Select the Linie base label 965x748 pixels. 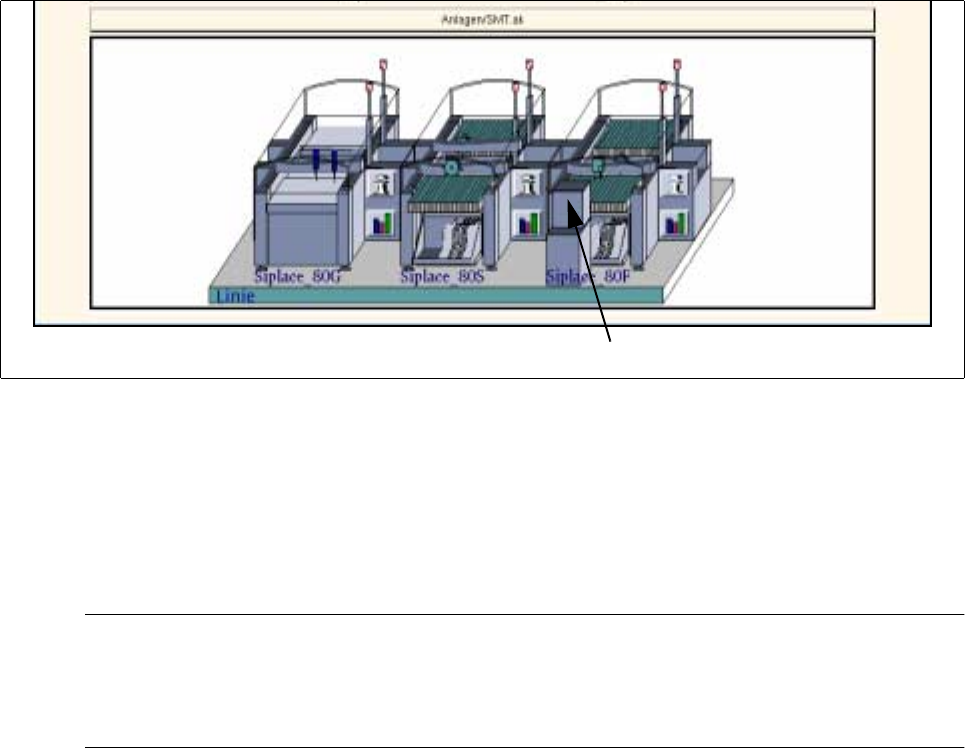coord(236,296)
